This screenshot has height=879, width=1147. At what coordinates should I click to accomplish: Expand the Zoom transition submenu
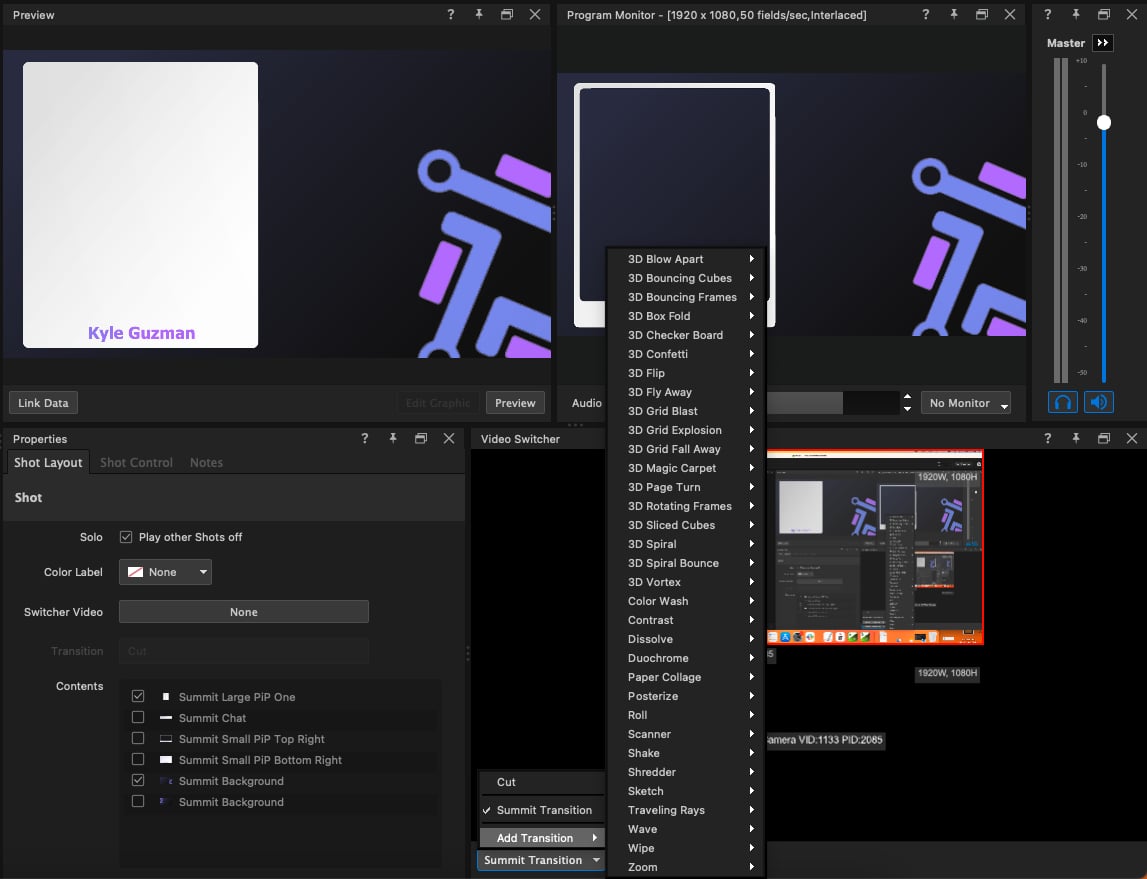click(x=686, y=867)
